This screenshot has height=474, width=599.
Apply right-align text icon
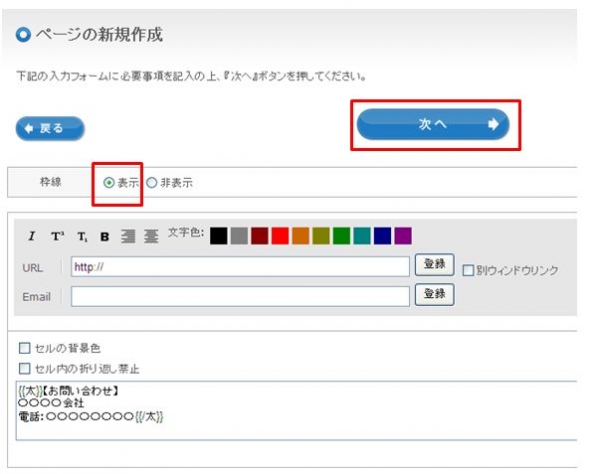pos(128,236)
